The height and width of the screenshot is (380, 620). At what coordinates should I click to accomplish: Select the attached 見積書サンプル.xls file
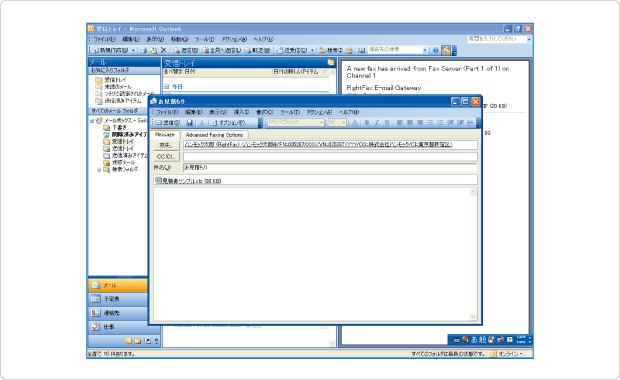tap(188, 181)
